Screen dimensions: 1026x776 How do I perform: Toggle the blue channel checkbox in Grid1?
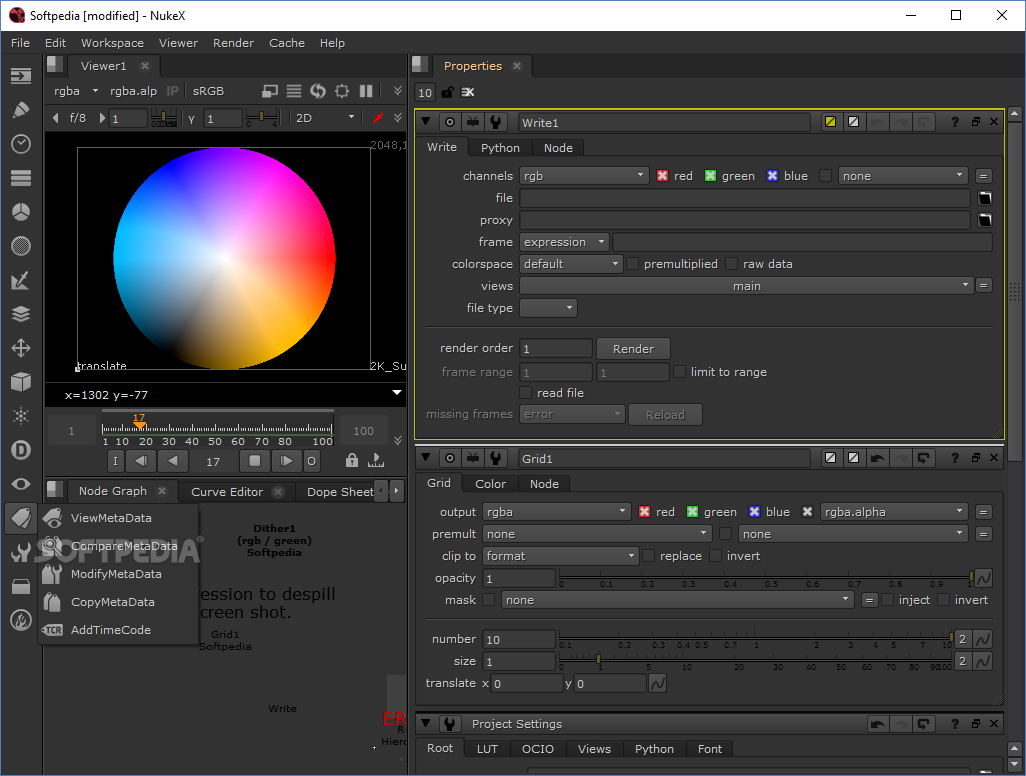(754, 512)
